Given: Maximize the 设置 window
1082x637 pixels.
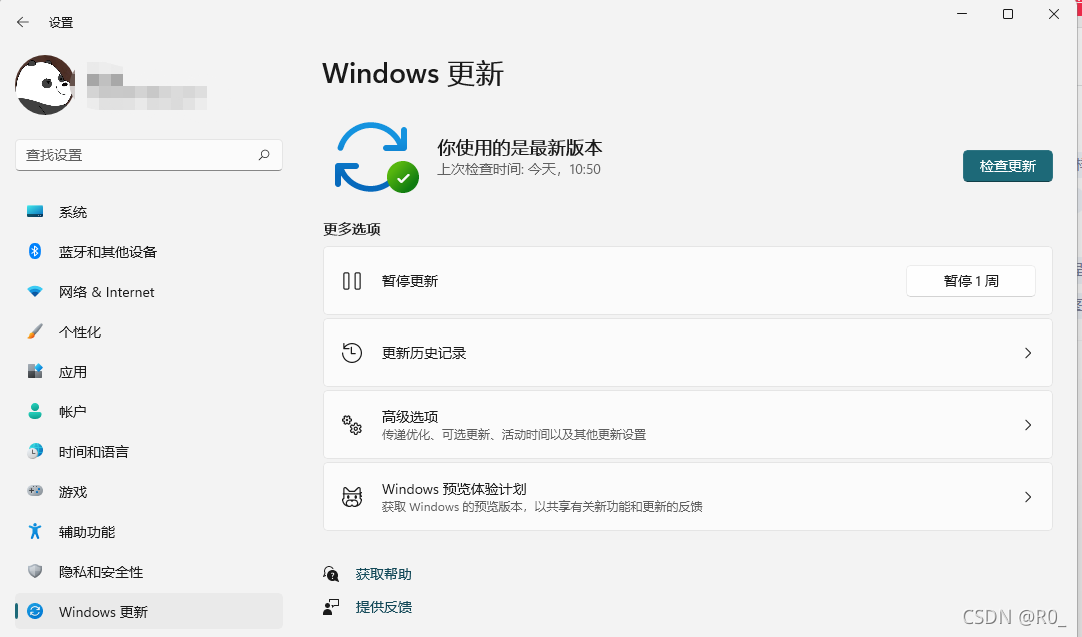Looking at the screenshot, I should point(1007,14).
